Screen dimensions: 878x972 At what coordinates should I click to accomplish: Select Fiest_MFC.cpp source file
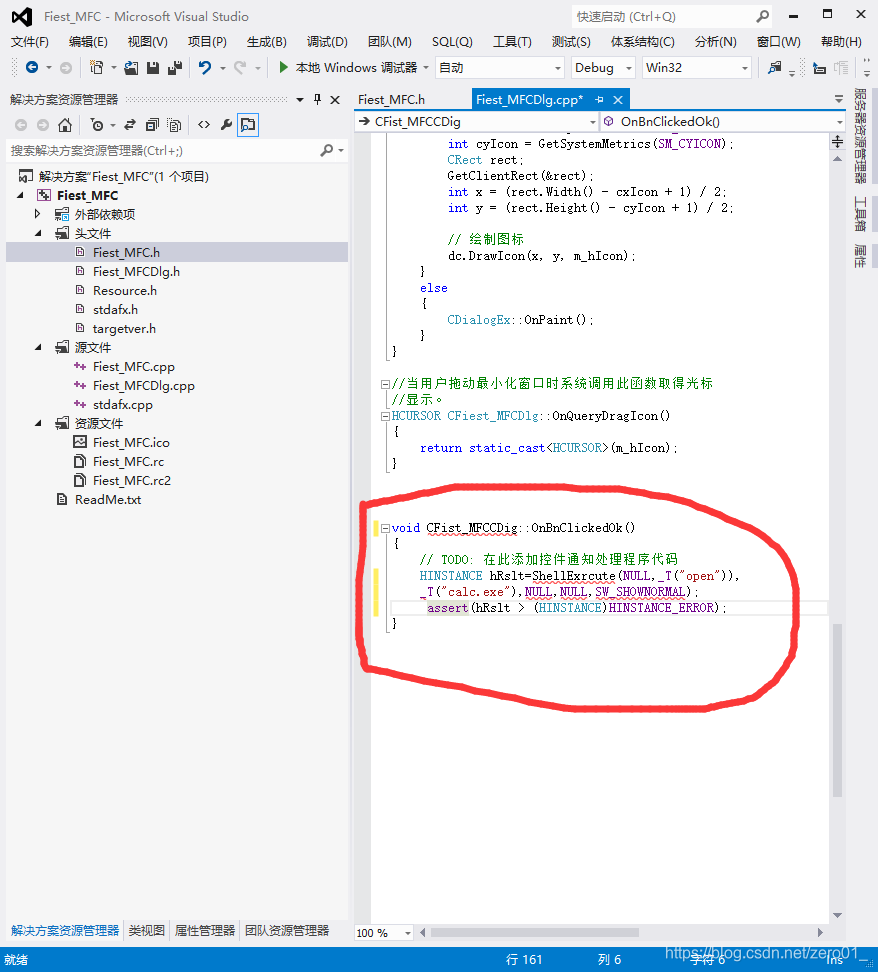[134, 366]
